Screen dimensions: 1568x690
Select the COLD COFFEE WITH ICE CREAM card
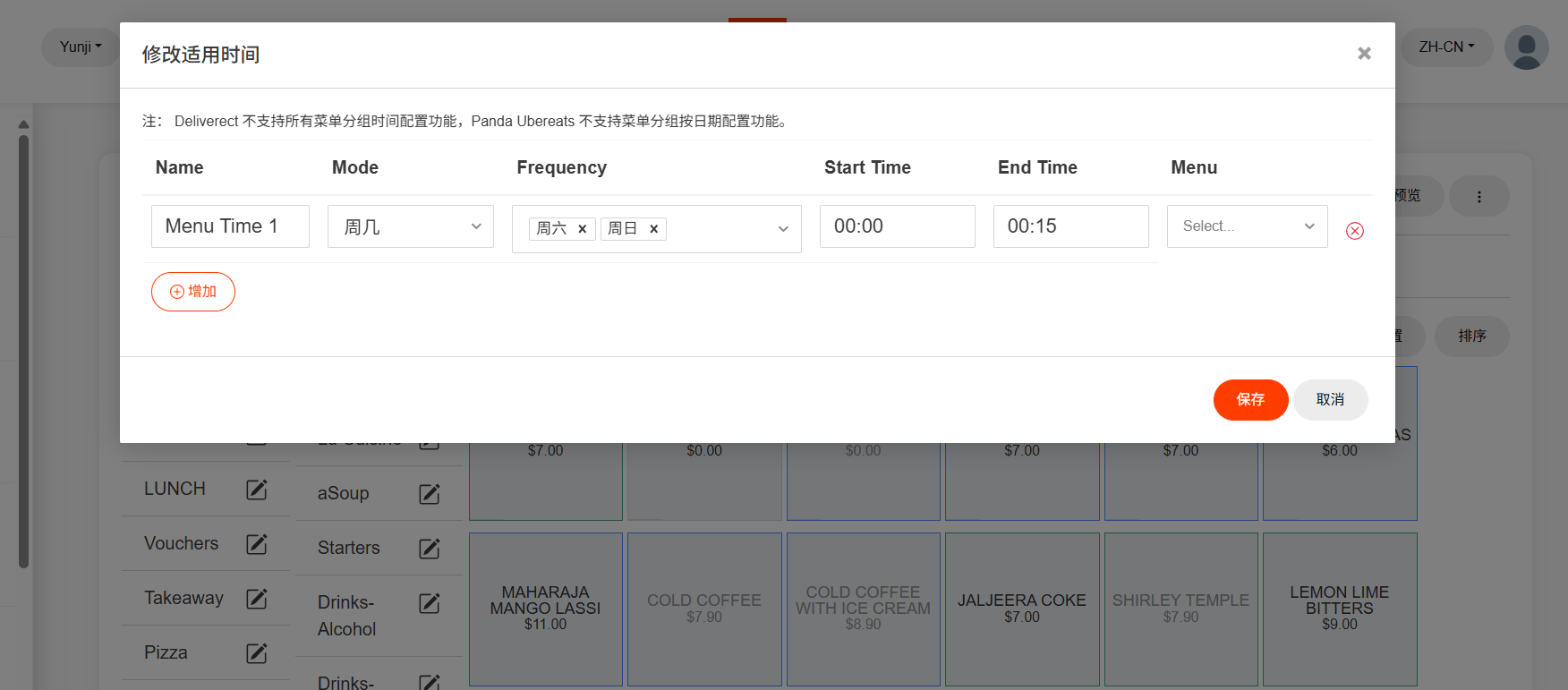(864, 609)
